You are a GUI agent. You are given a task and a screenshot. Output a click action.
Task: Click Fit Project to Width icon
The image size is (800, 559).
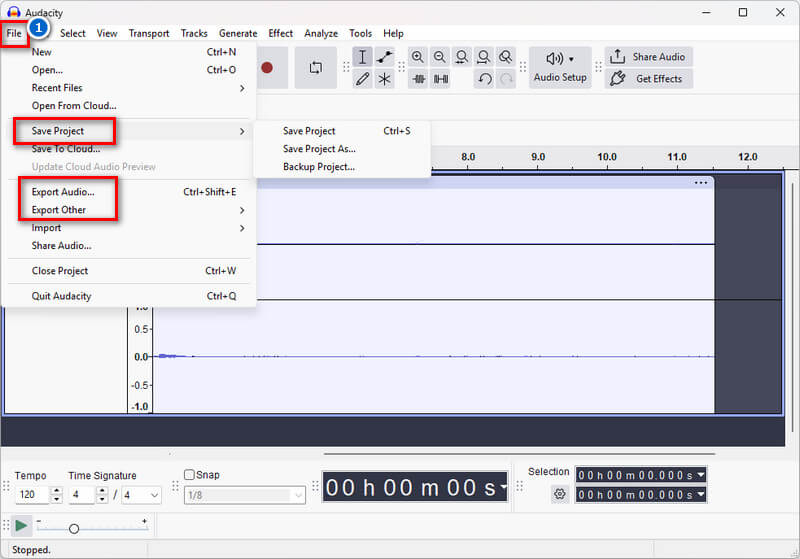tap(483, 57)
